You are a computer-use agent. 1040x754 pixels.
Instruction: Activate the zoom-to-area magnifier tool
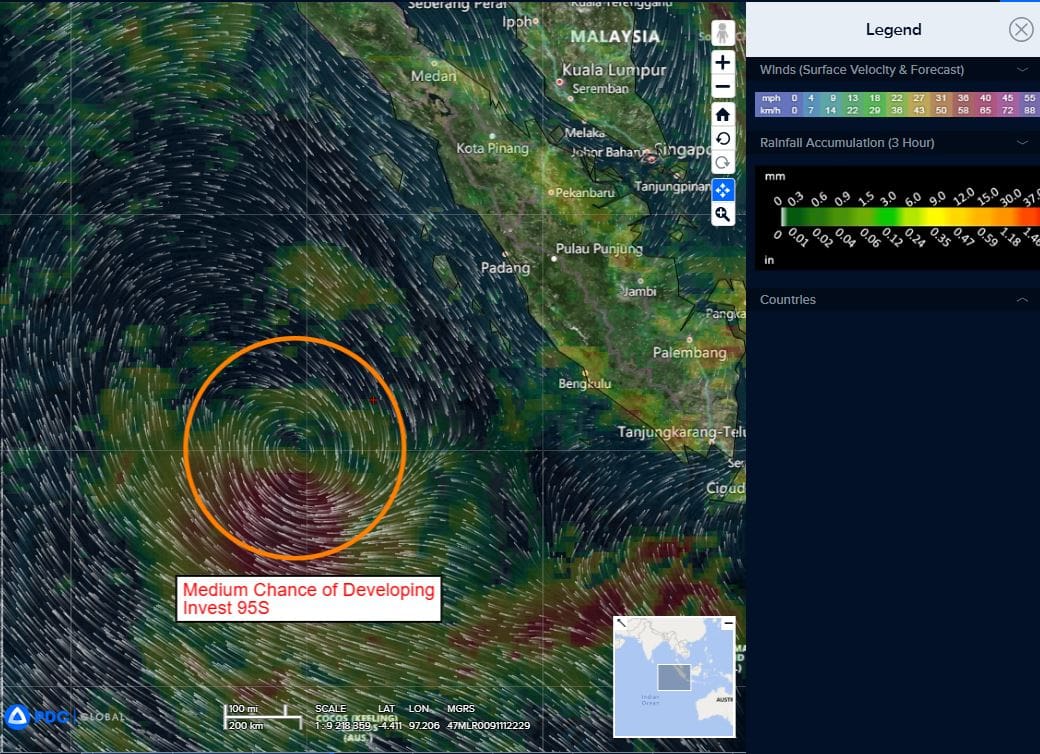point(722,214)
